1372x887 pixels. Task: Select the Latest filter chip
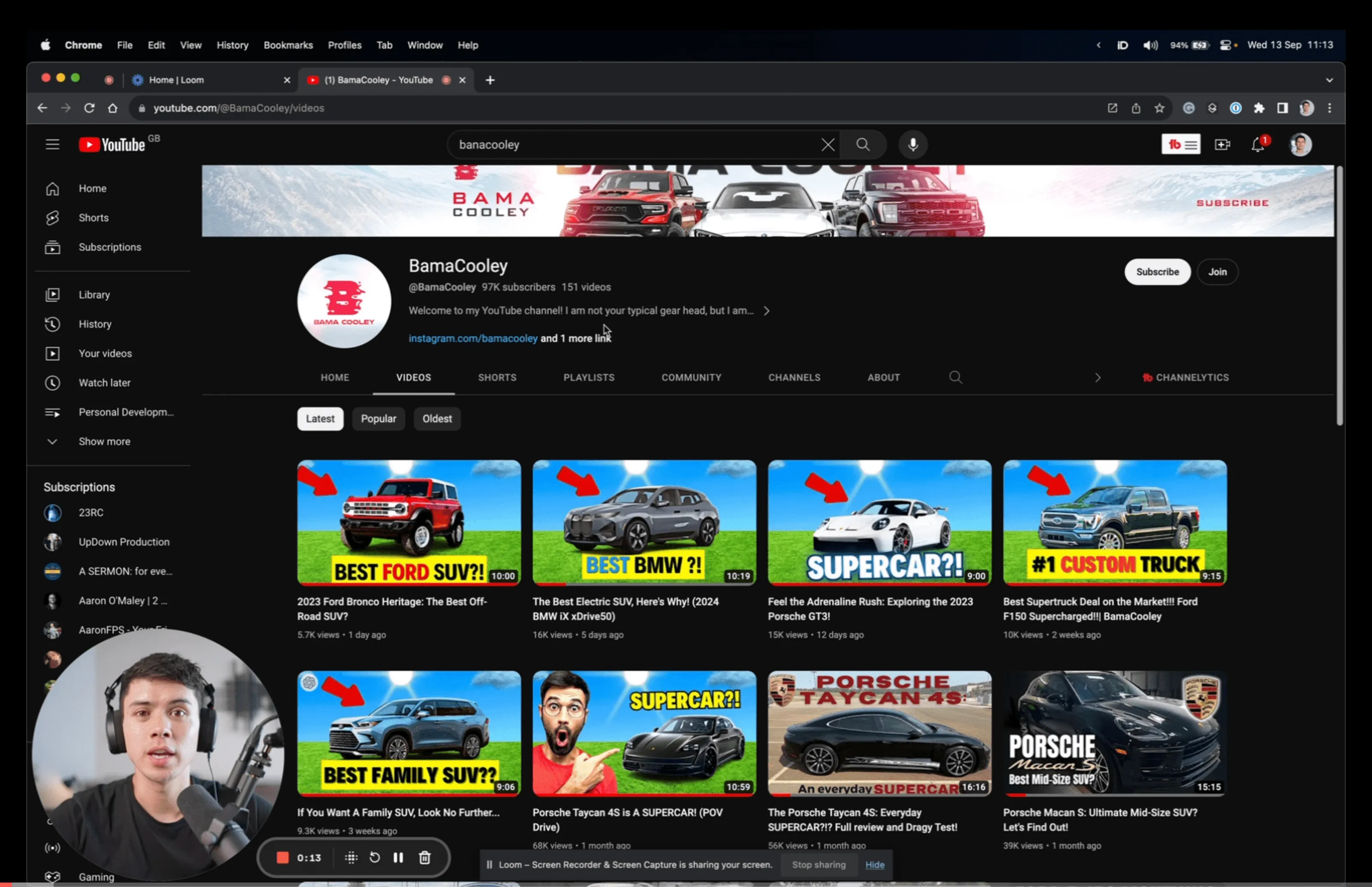pos(320,419)
